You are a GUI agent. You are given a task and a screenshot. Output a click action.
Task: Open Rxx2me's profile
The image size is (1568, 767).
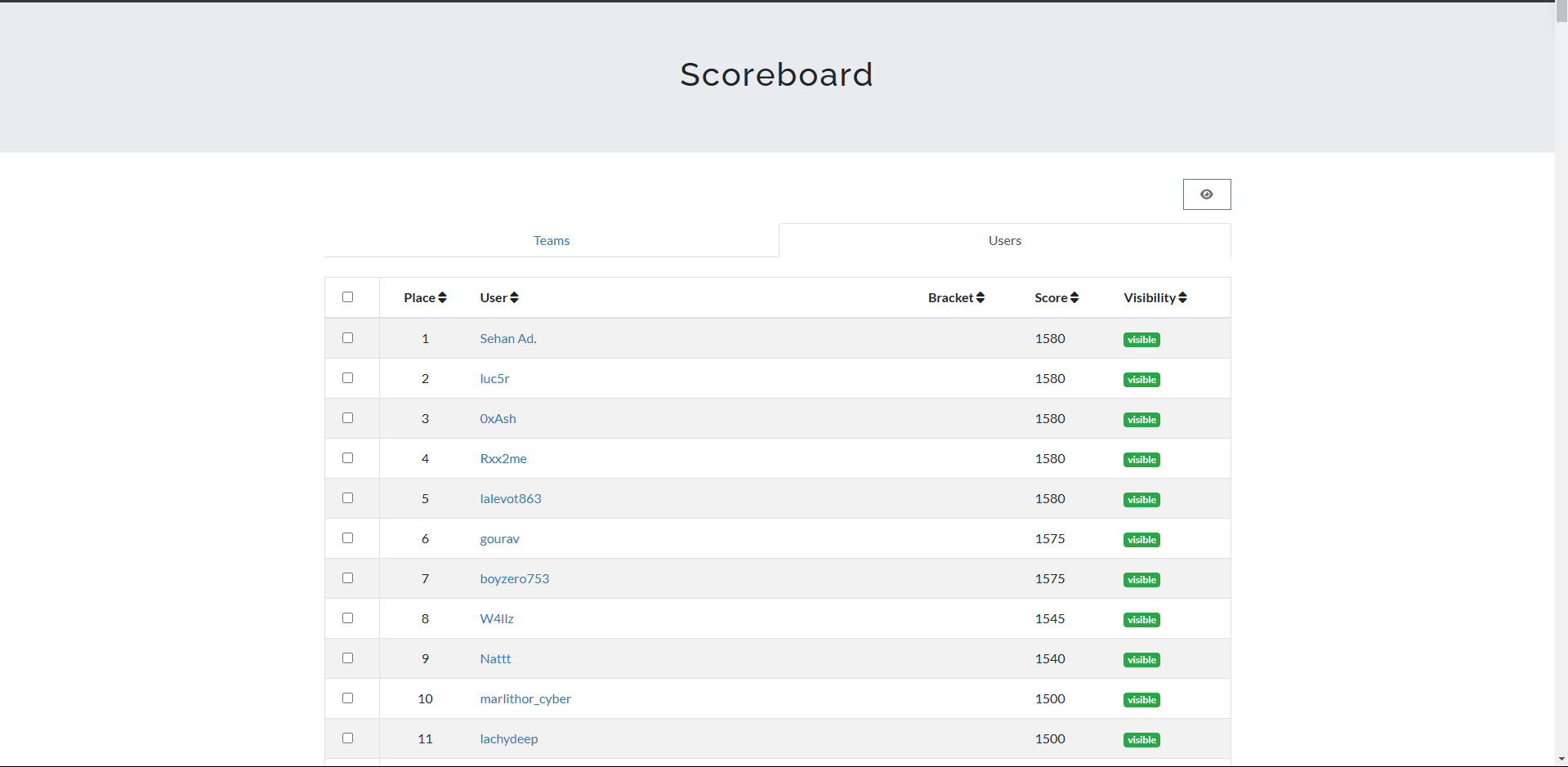click(503, 458)
